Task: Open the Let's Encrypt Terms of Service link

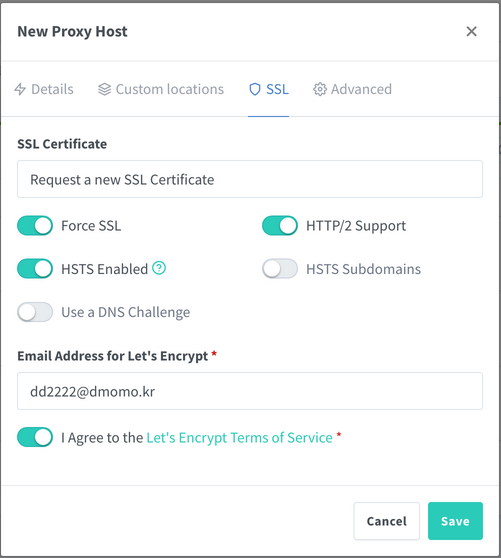Action: pyautogui.click(x=239, y=437)
